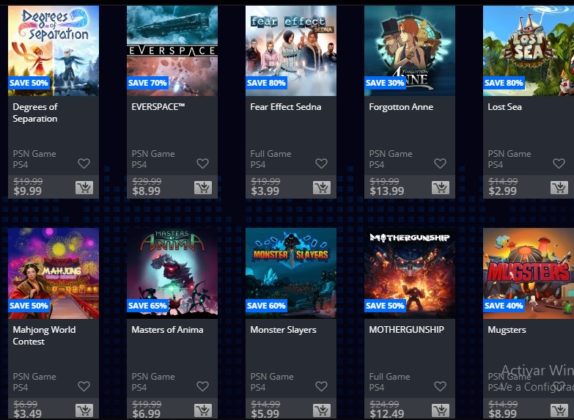
Task: Open the Monster Slayers cover thumbnail
Action: (x=291, y=273)
